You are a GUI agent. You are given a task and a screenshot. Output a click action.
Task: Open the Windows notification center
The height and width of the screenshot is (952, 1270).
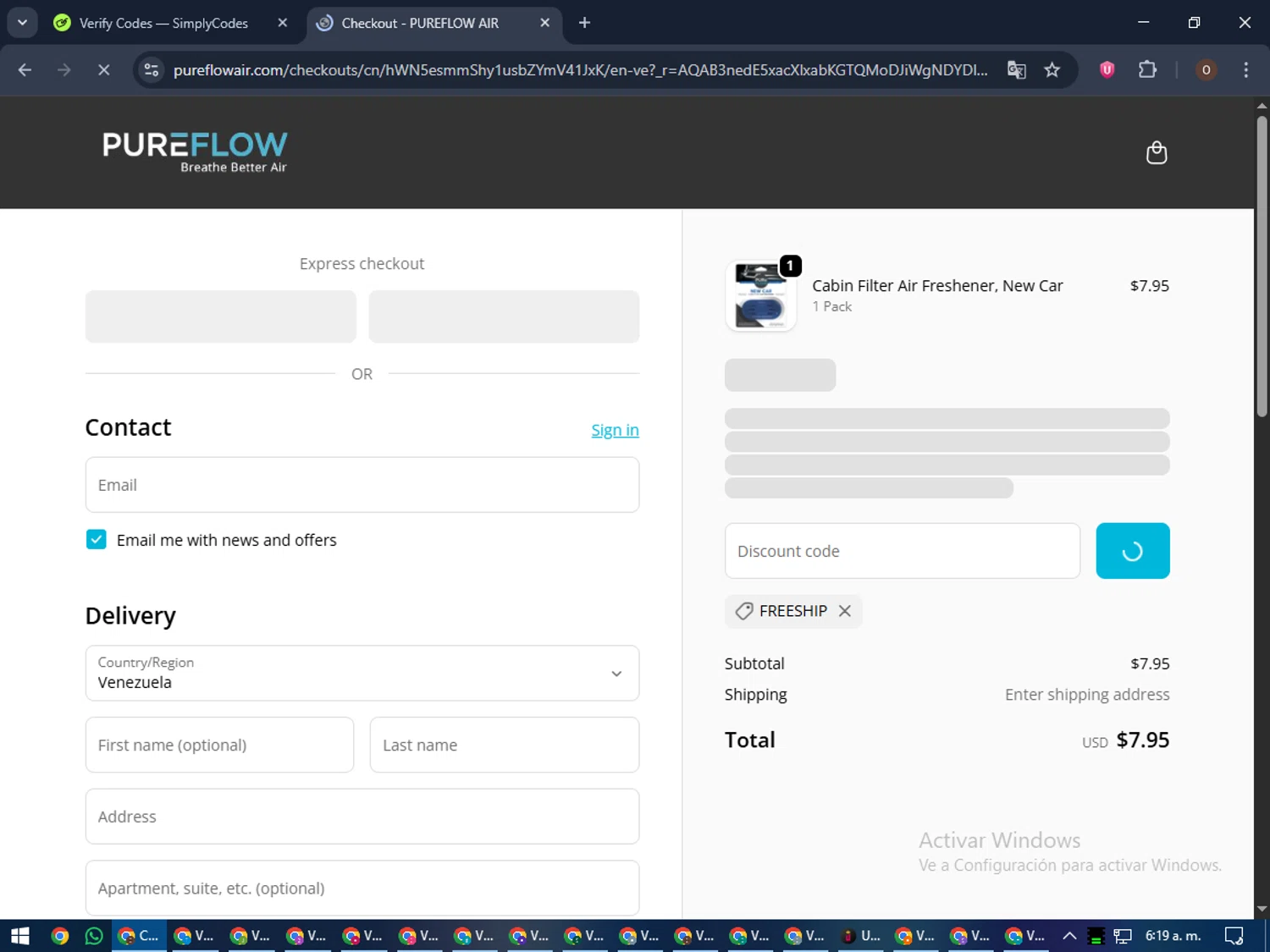(x=1234, y=935)
